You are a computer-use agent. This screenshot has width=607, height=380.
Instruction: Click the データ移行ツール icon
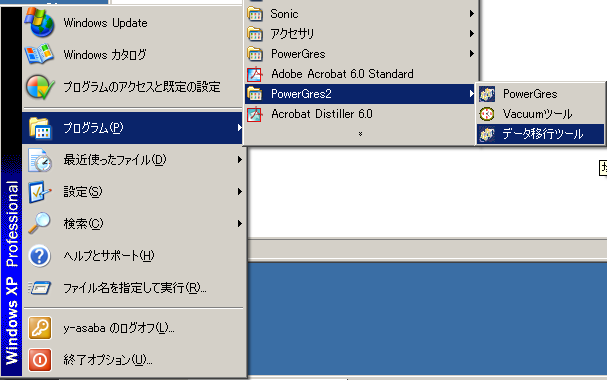tap(487, 134)
